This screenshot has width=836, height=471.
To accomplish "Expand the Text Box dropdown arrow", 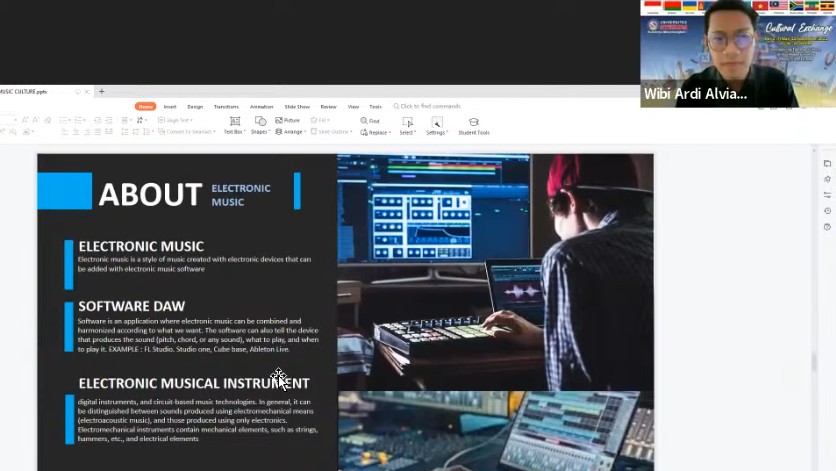I will (244, 132).
